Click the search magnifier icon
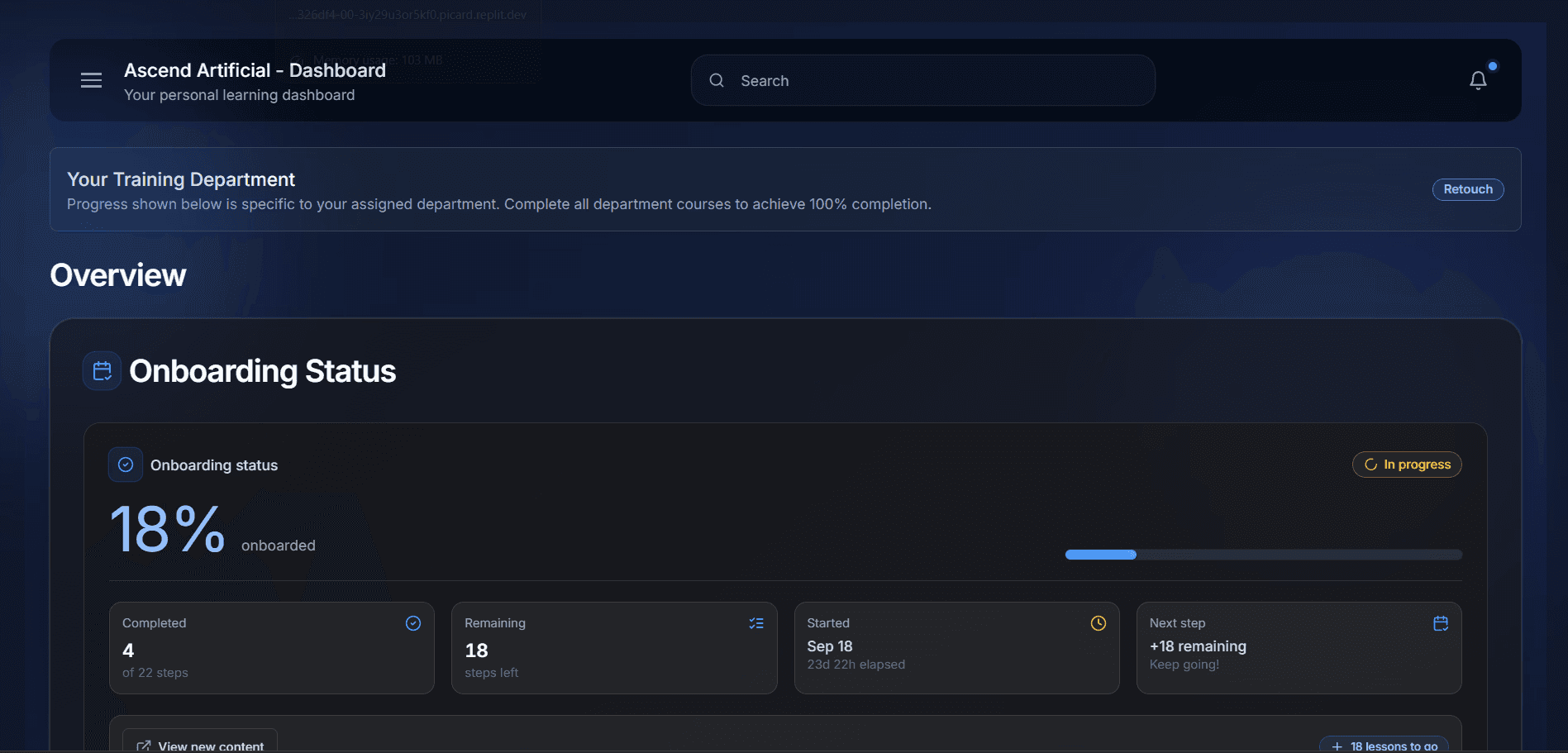 pyautogui.click(x=717, y=80)
